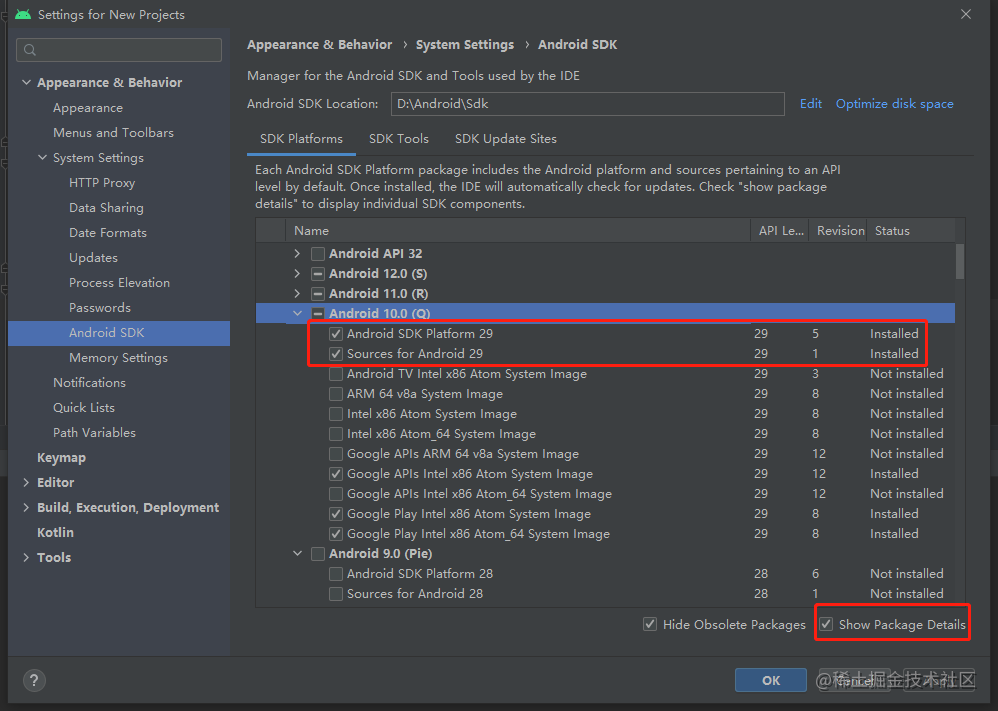Viewport: 998px width, 711px height.
Task: Click the help question mark icon
Action: click(x=34, y=680)
